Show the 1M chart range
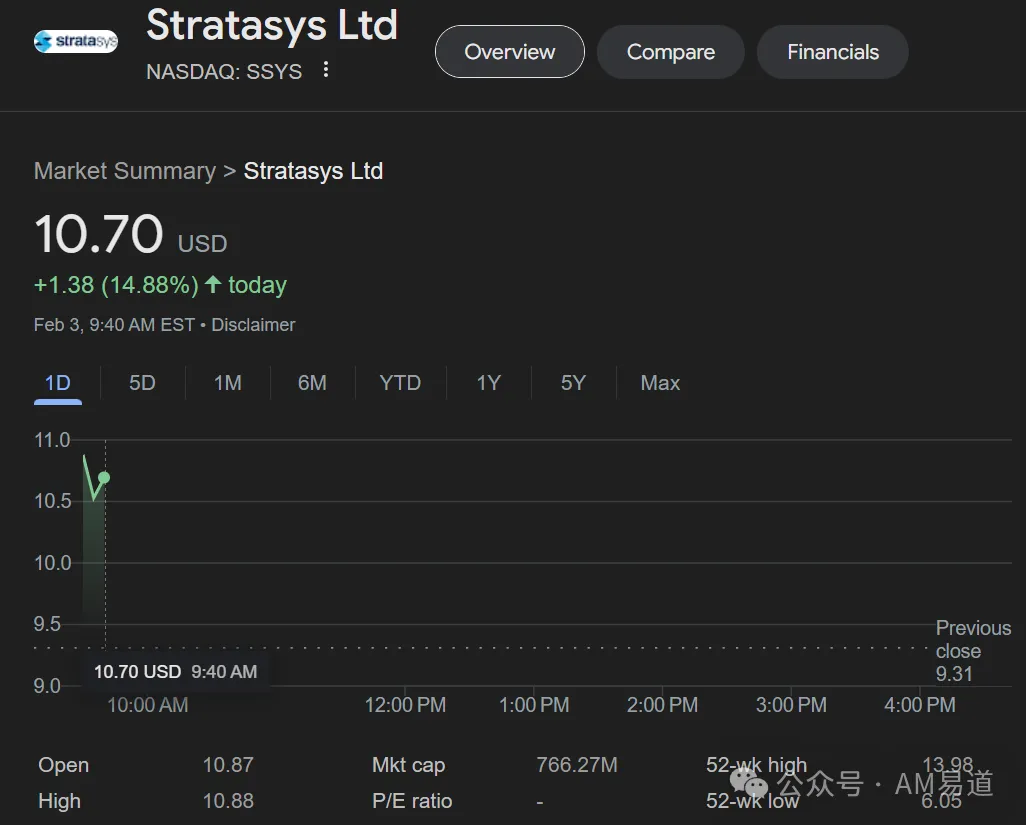This screenshot has width=1026, height=825. (228, 383)
